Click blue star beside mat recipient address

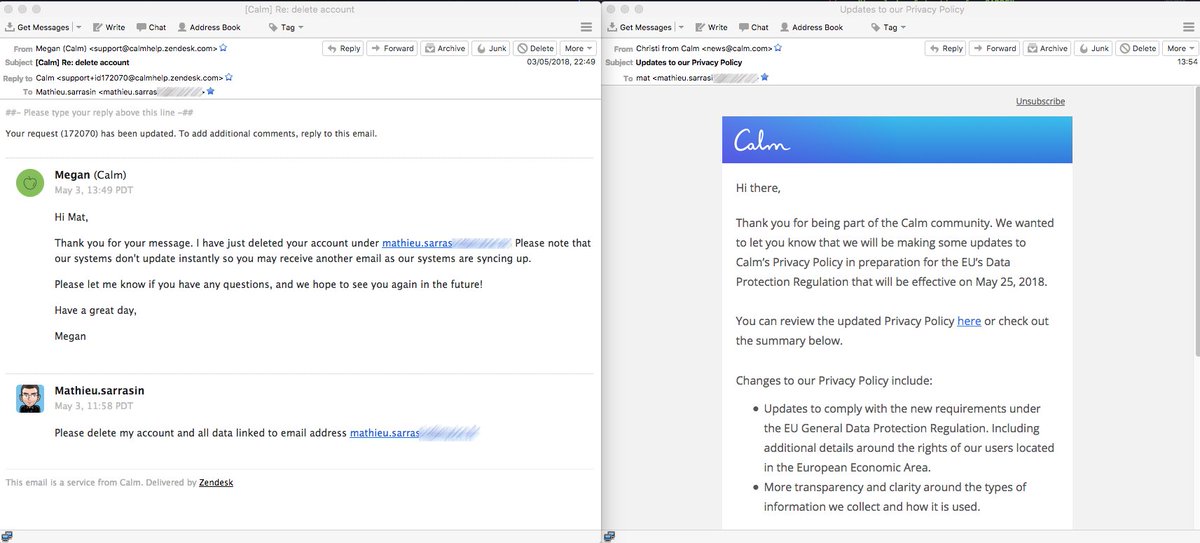pos(765,77)
